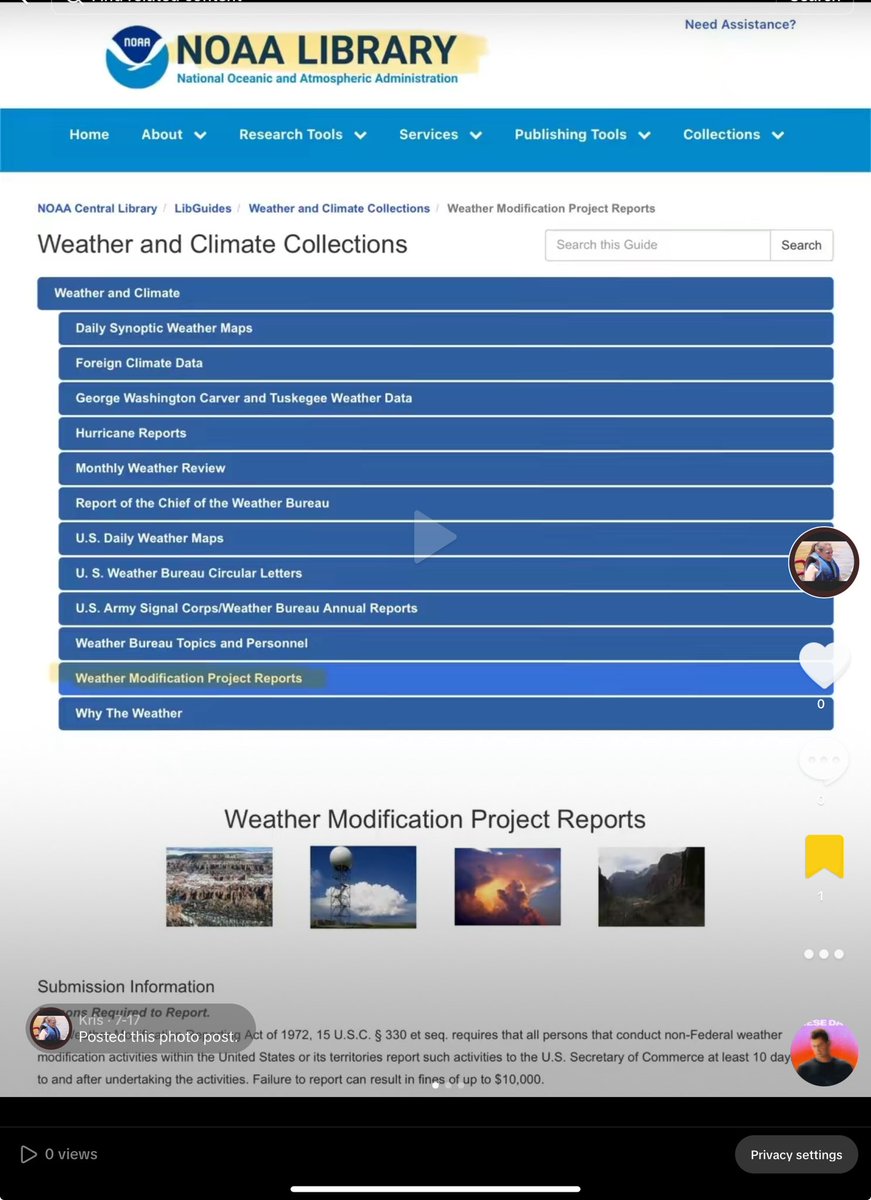
Task: Click the Search button beside guide field
Action: coord(801,245)
